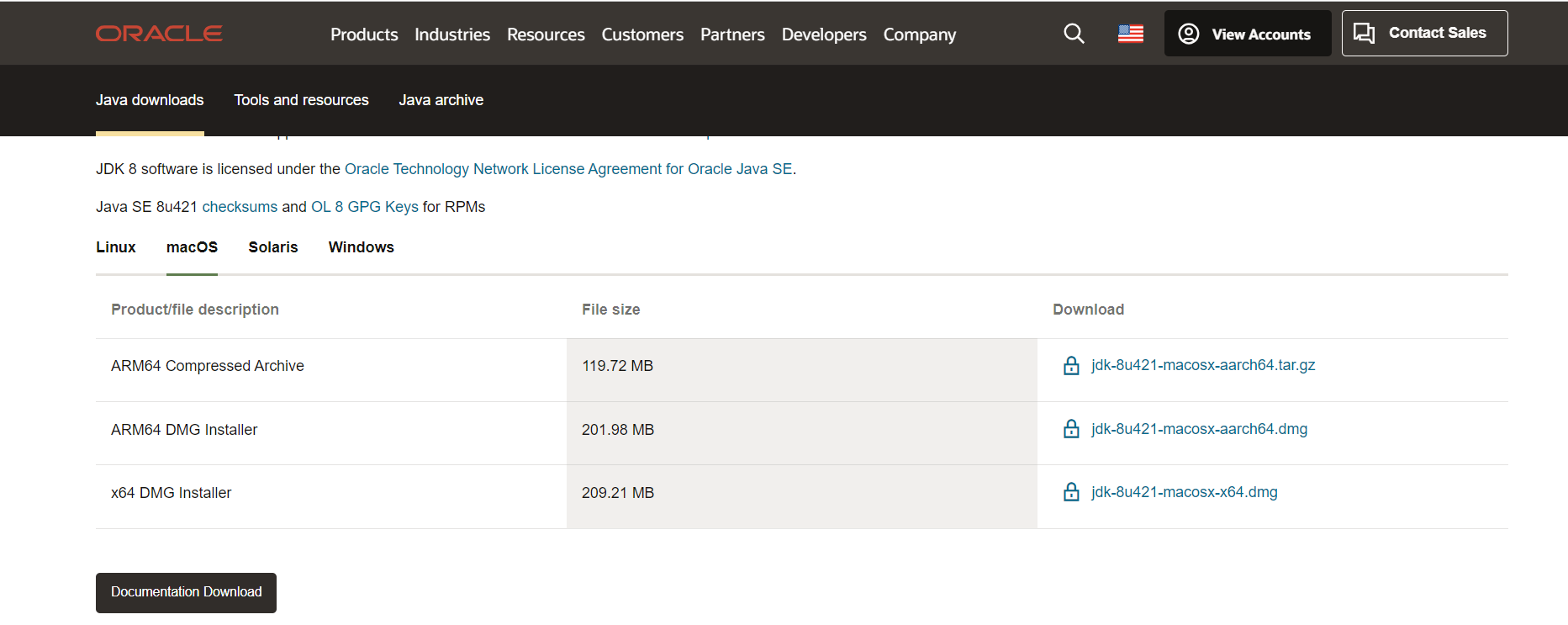Image resolution: width=1568 pixels, height=625 pixels.
Task: Switch to the Windows tab
Action: 362,247
